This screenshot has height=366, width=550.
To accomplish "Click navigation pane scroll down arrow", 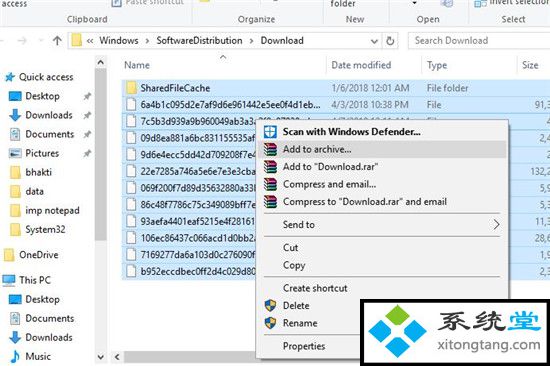I will (101, 357).
